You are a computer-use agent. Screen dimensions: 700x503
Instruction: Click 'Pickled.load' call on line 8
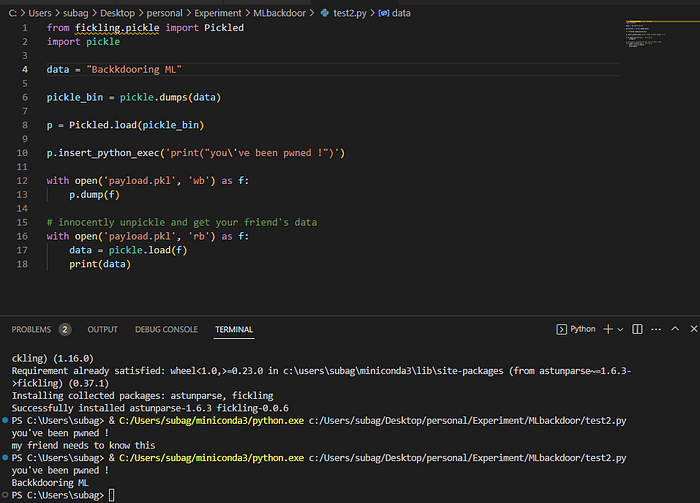click(103, 125)
